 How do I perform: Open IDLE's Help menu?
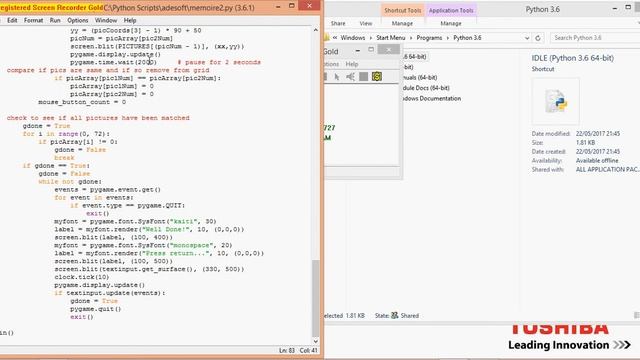(130, 20)
